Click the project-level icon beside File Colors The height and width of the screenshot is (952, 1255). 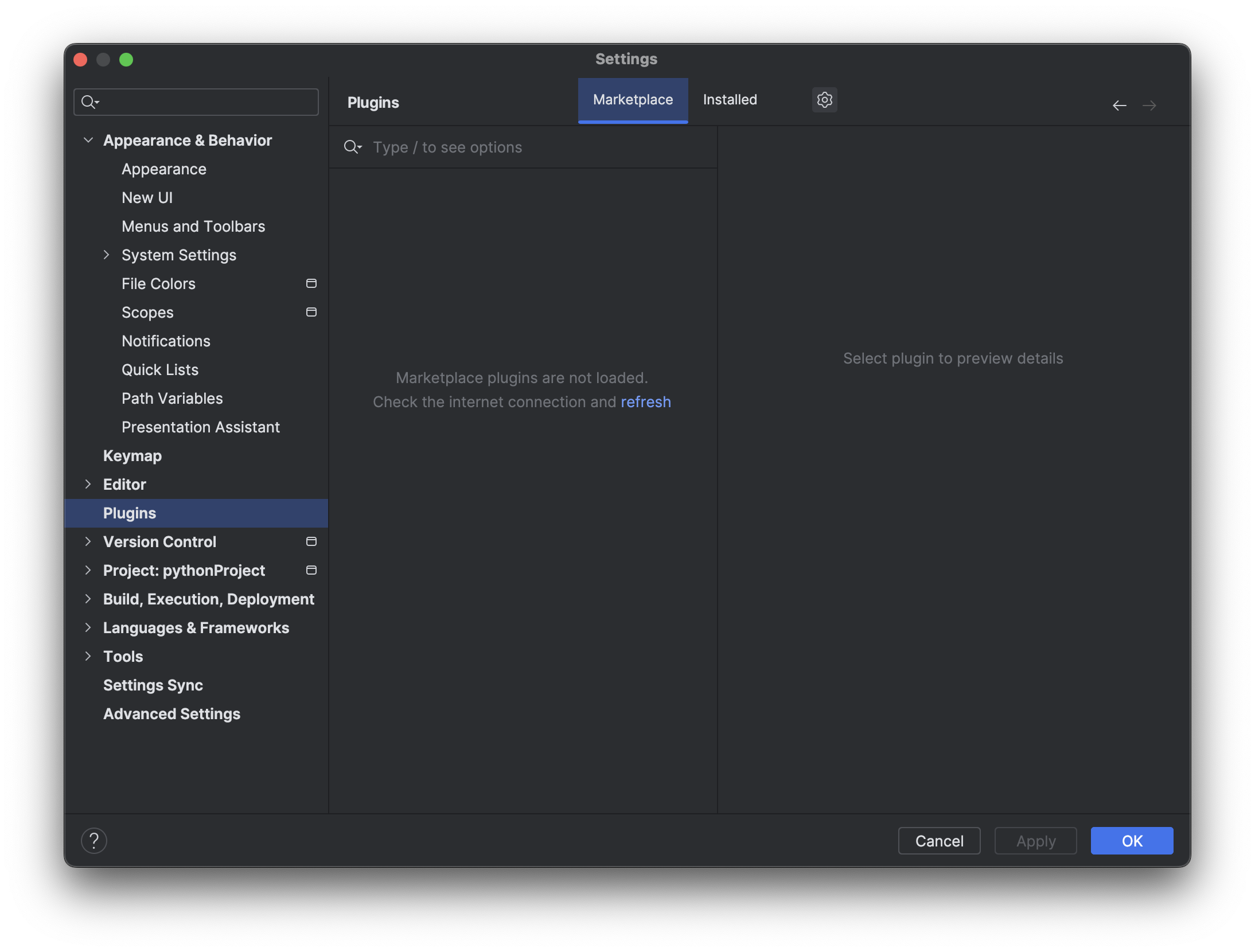click(x=311, y=283)
